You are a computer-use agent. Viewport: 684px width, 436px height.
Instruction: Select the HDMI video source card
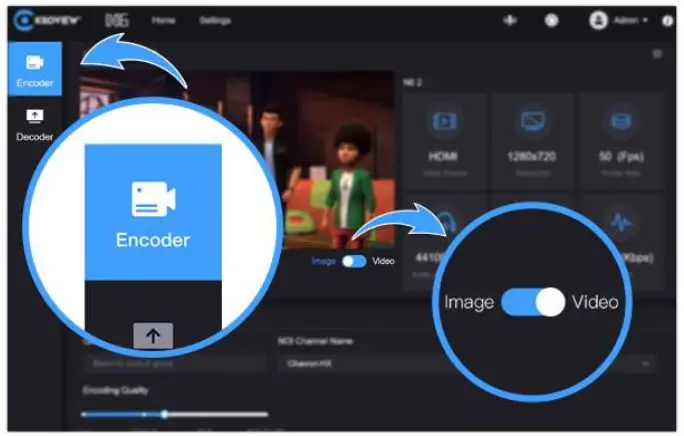[x=443, y=142]
